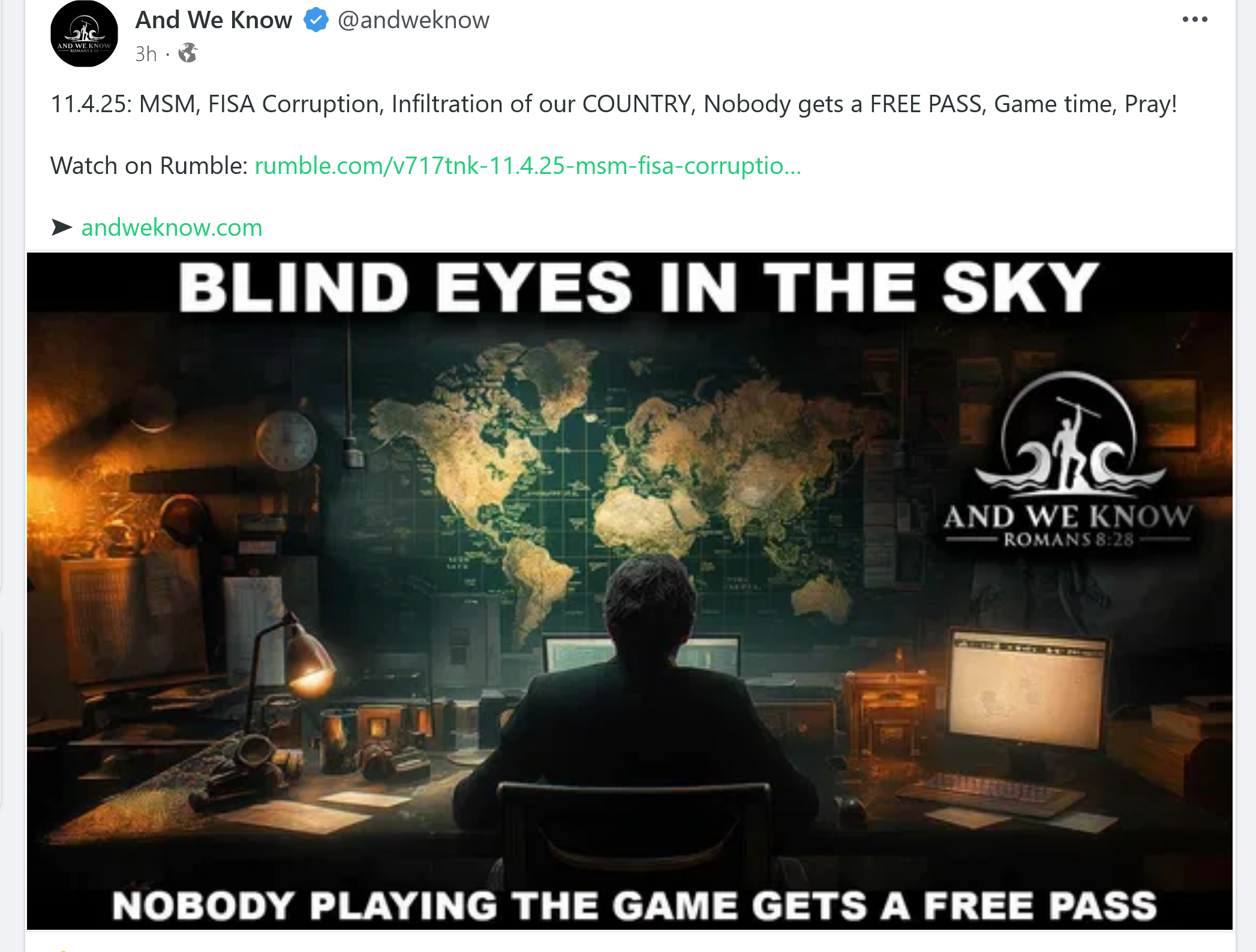Viewport: 1256px width, 952px height.
Task: Click the bright computer monitor in the image
Action: [x=1029, y=690]
